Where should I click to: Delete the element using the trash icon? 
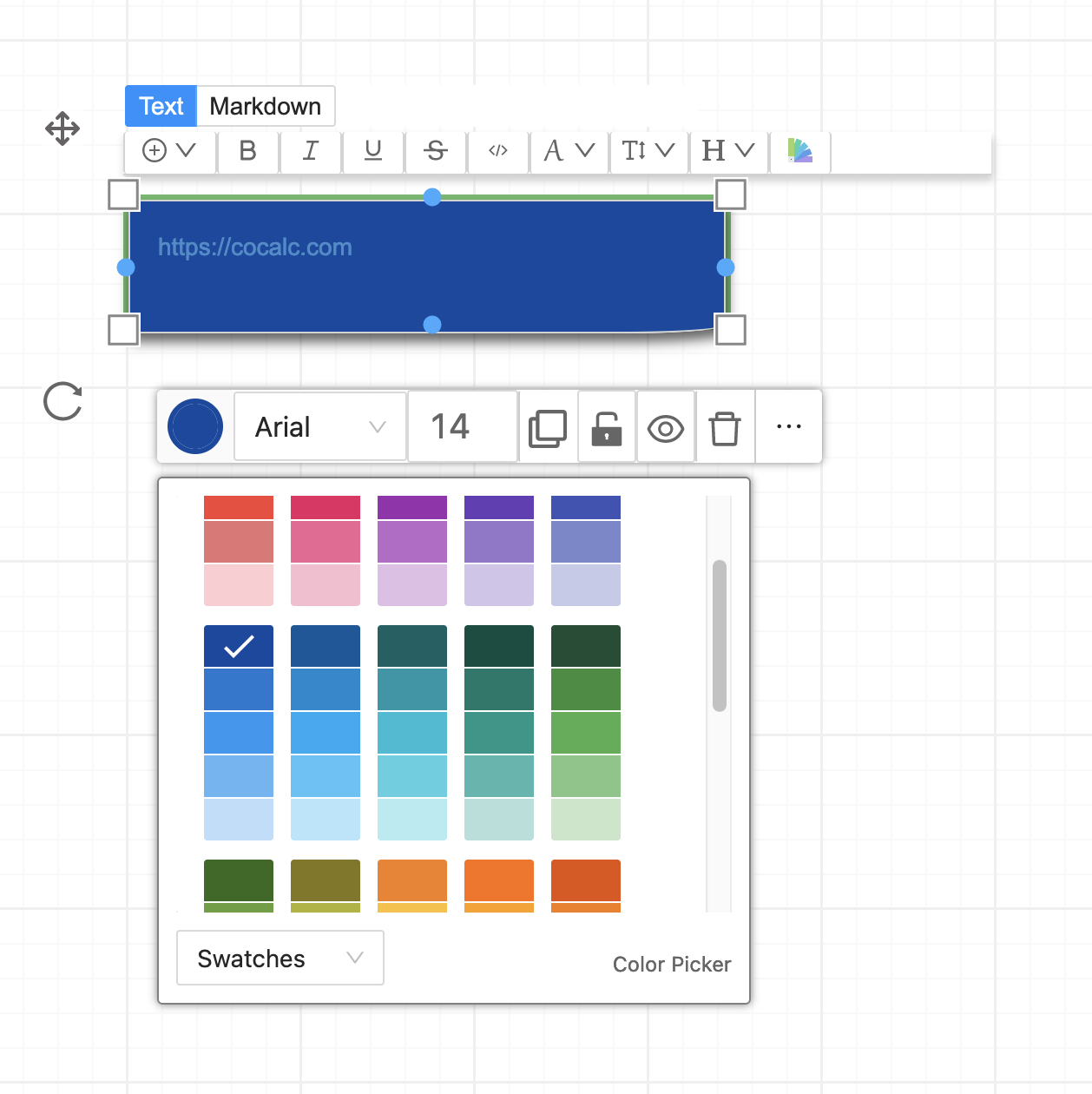[725, 426]
